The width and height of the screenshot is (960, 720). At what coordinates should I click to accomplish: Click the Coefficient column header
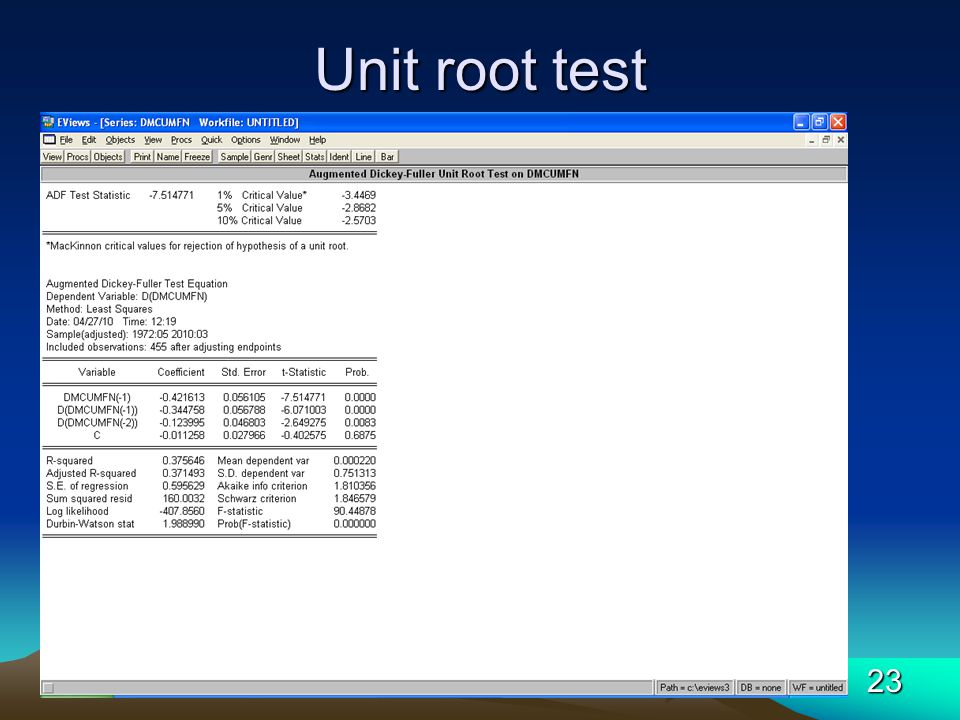pyautogui.click(x=181, y=372)
